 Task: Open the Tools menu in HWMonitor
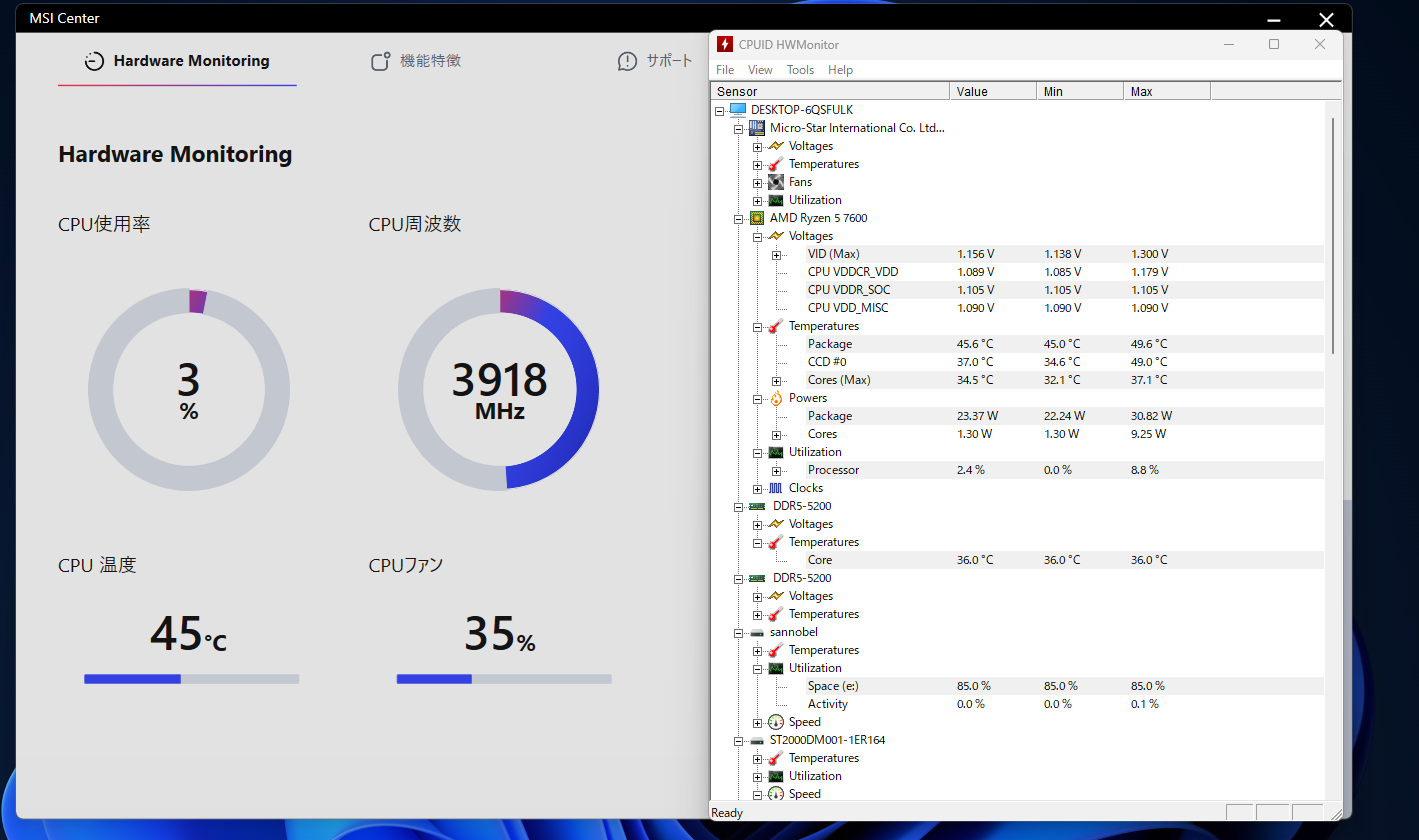800,70
